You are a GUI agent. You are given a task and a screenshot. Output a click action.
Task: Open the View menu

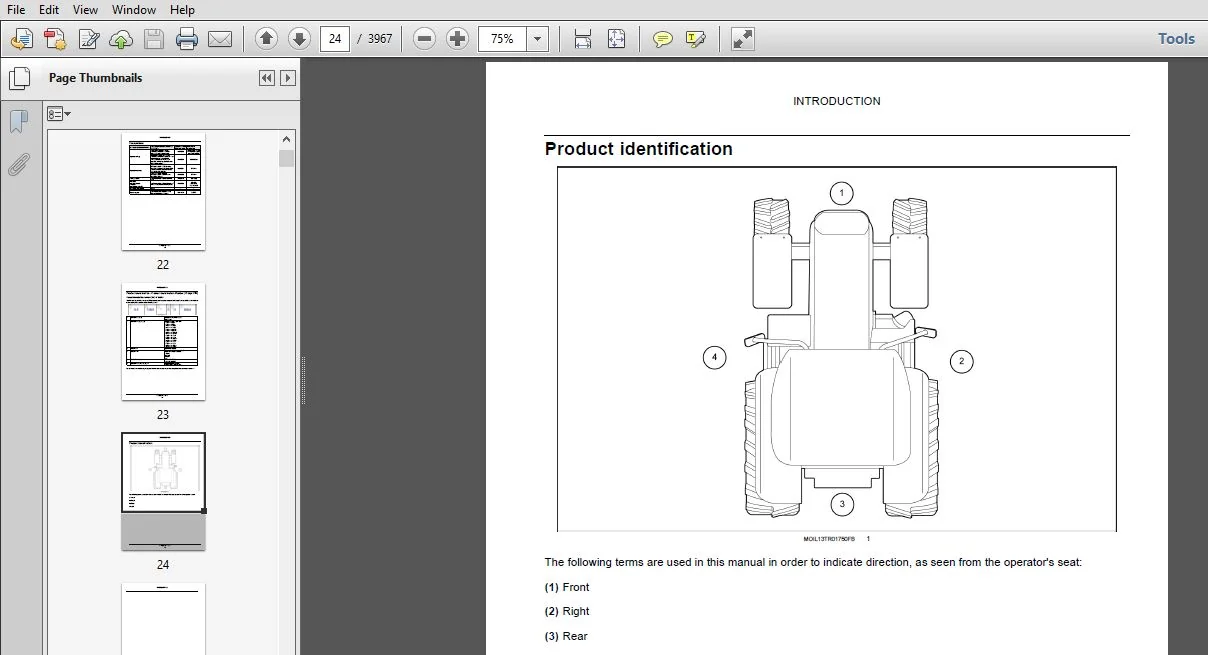point(86,9)
